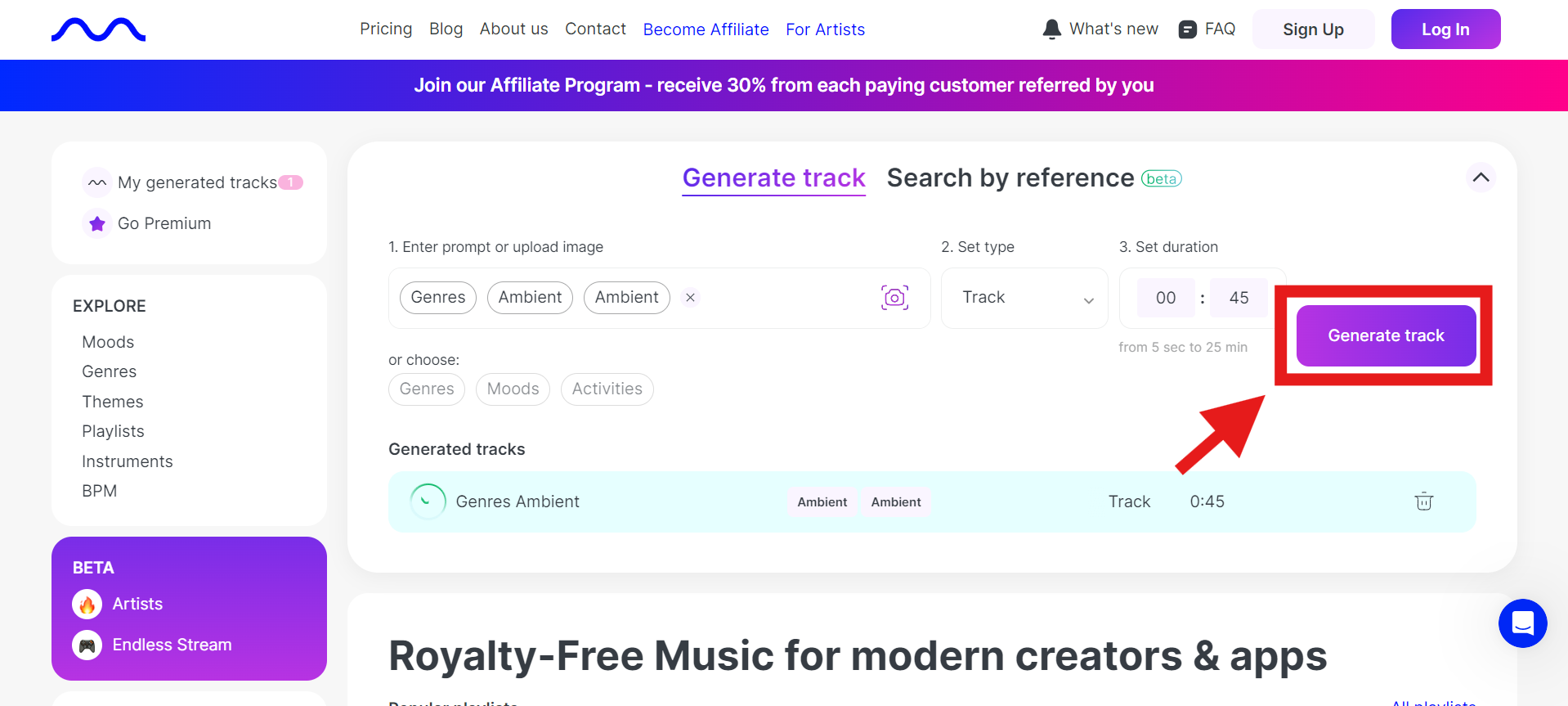Click the camera upload image icon
Viewport: 1568px width, 706px height.
coord(894,298)
